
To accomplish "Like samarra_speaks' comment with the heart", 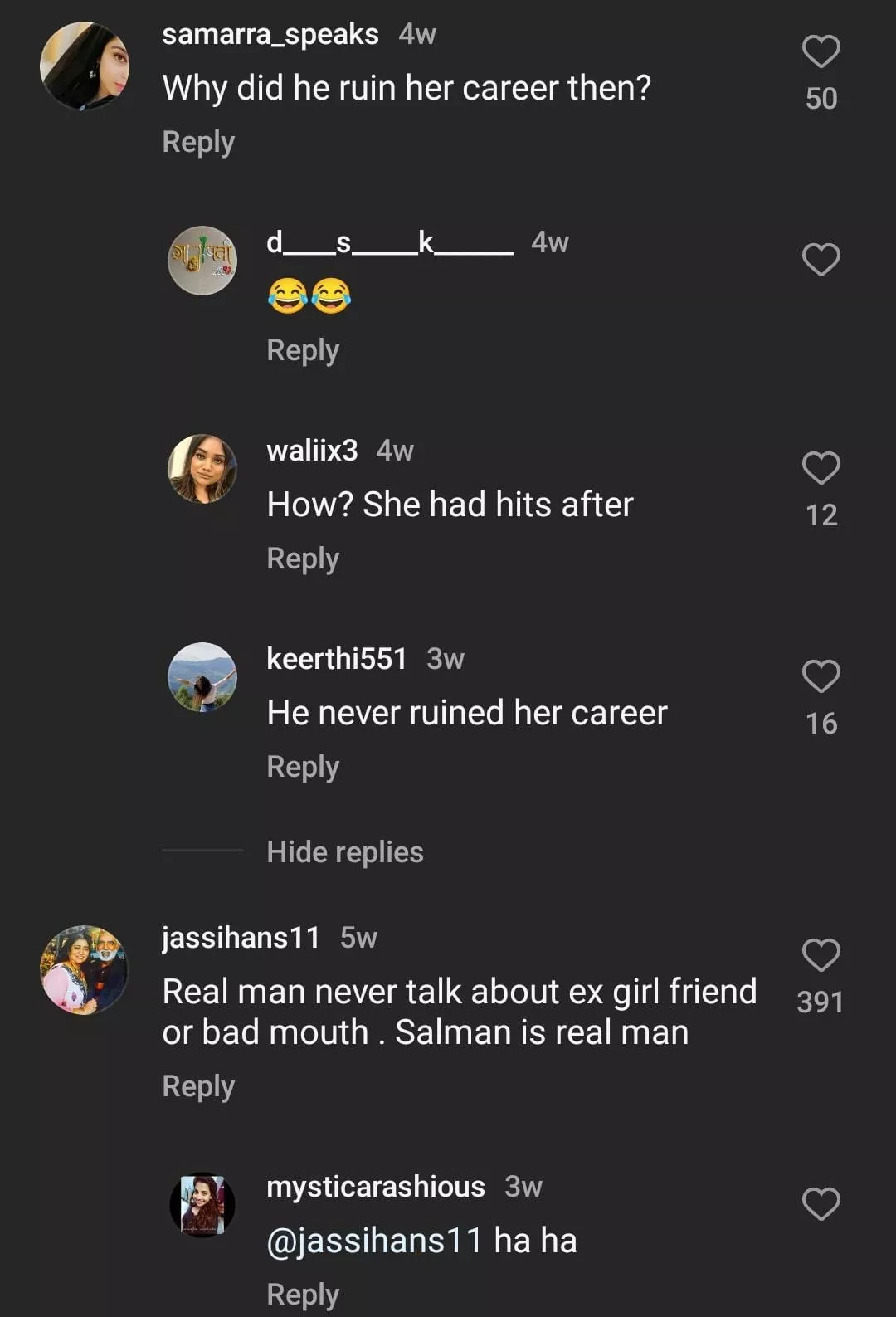I will 821,52.
